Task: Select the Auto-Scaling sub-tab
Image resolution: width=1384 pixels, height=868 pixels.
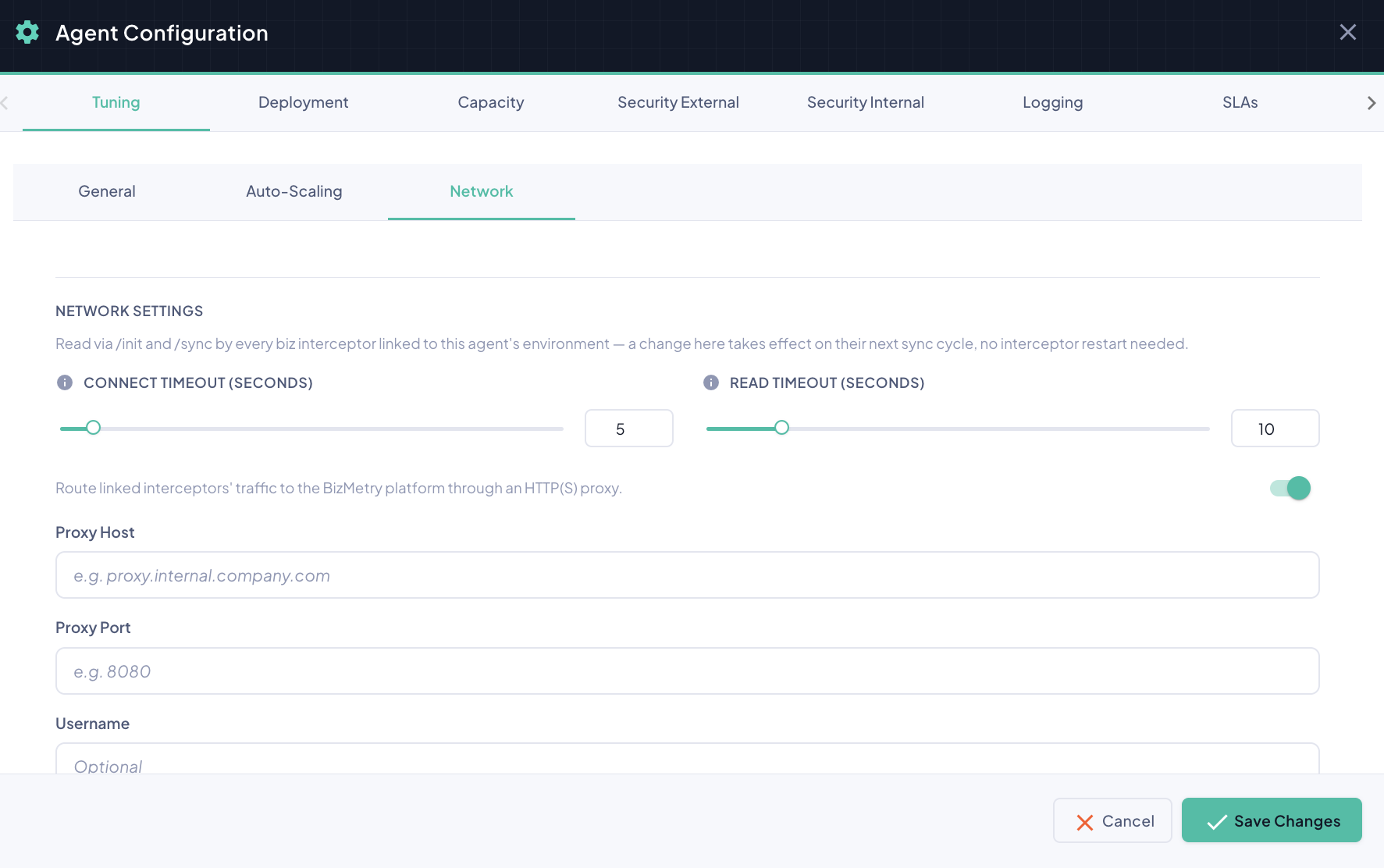Action: (294, 192)
